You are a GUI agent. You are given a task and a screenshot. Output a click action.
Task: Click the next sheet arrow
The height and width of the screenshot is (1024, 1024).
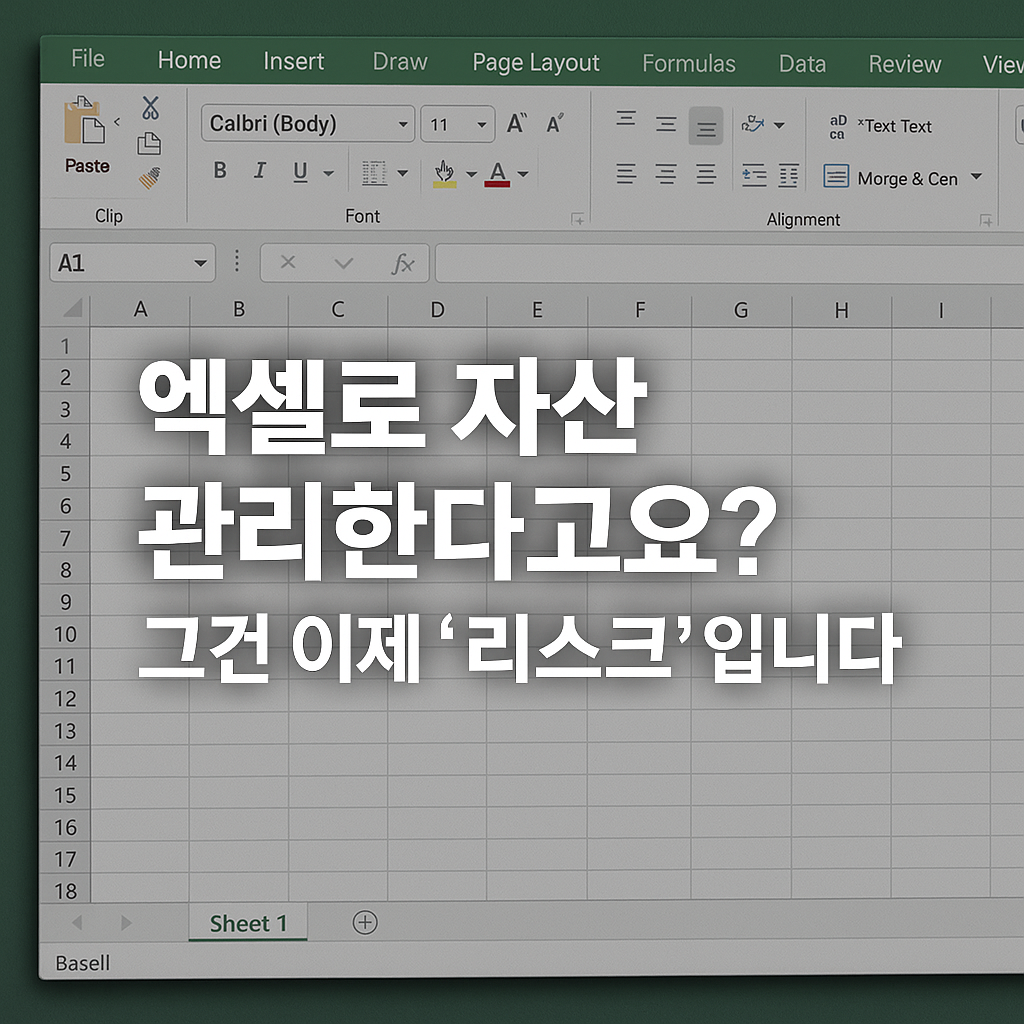(x=126, y=922)
